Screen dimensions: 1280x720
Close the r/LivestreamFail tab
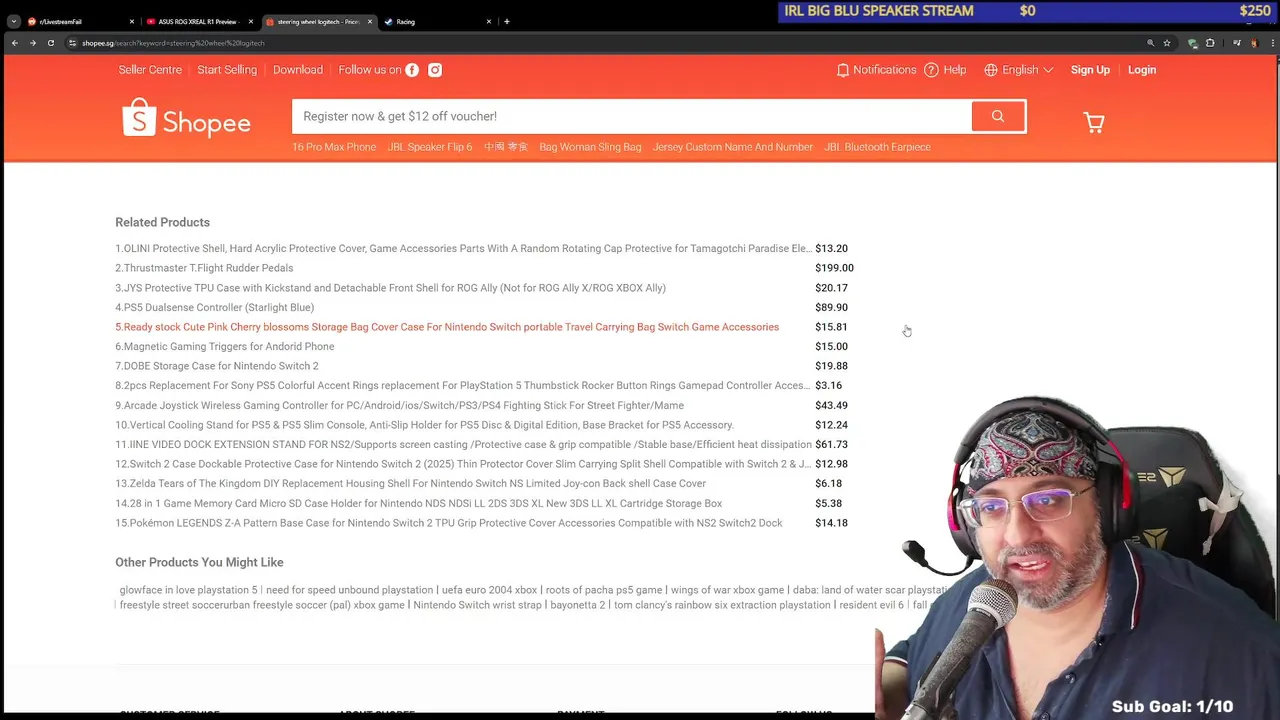click(x=132, y=21)
